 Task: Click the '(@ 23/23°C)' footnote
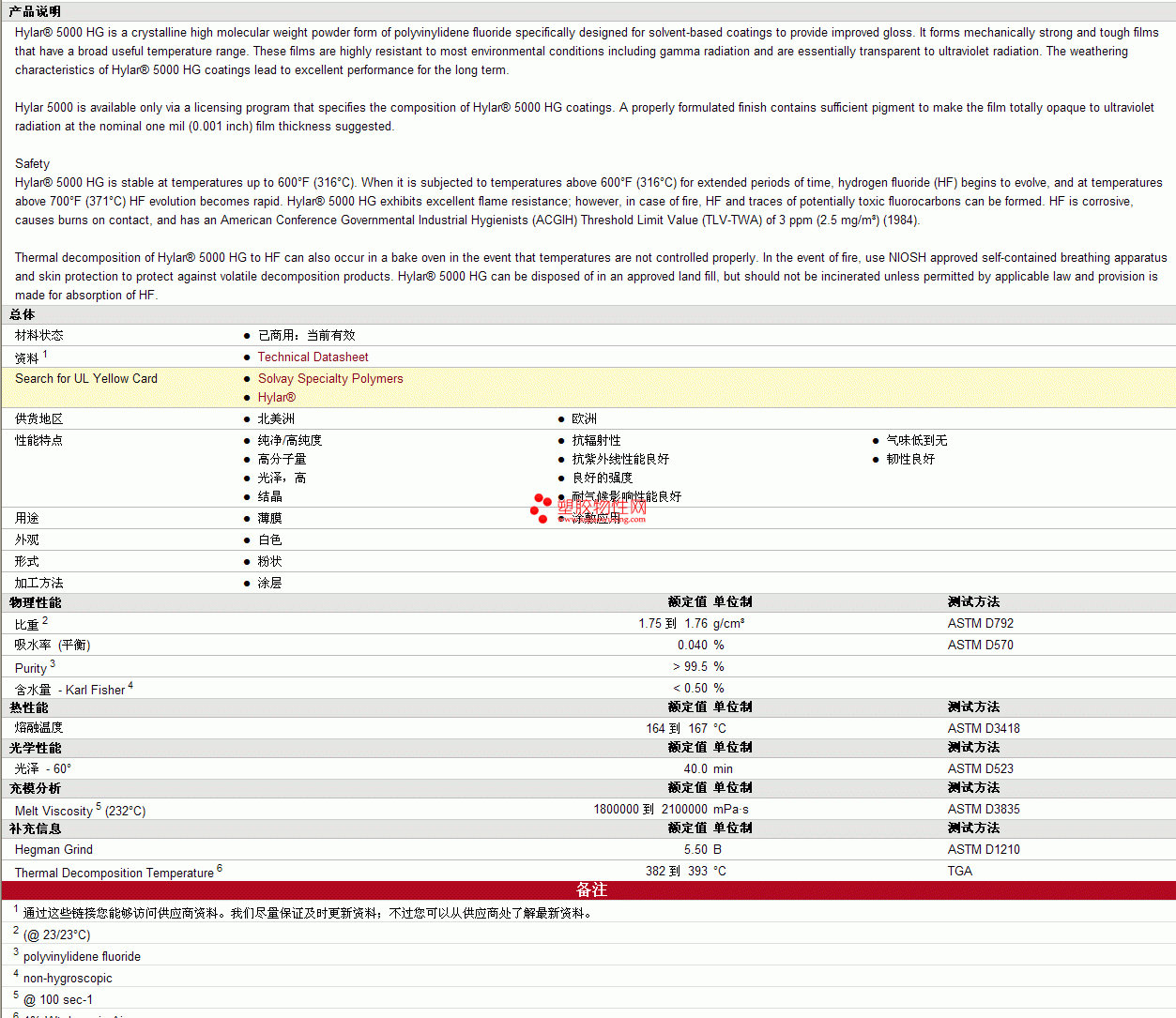(57, 934)
